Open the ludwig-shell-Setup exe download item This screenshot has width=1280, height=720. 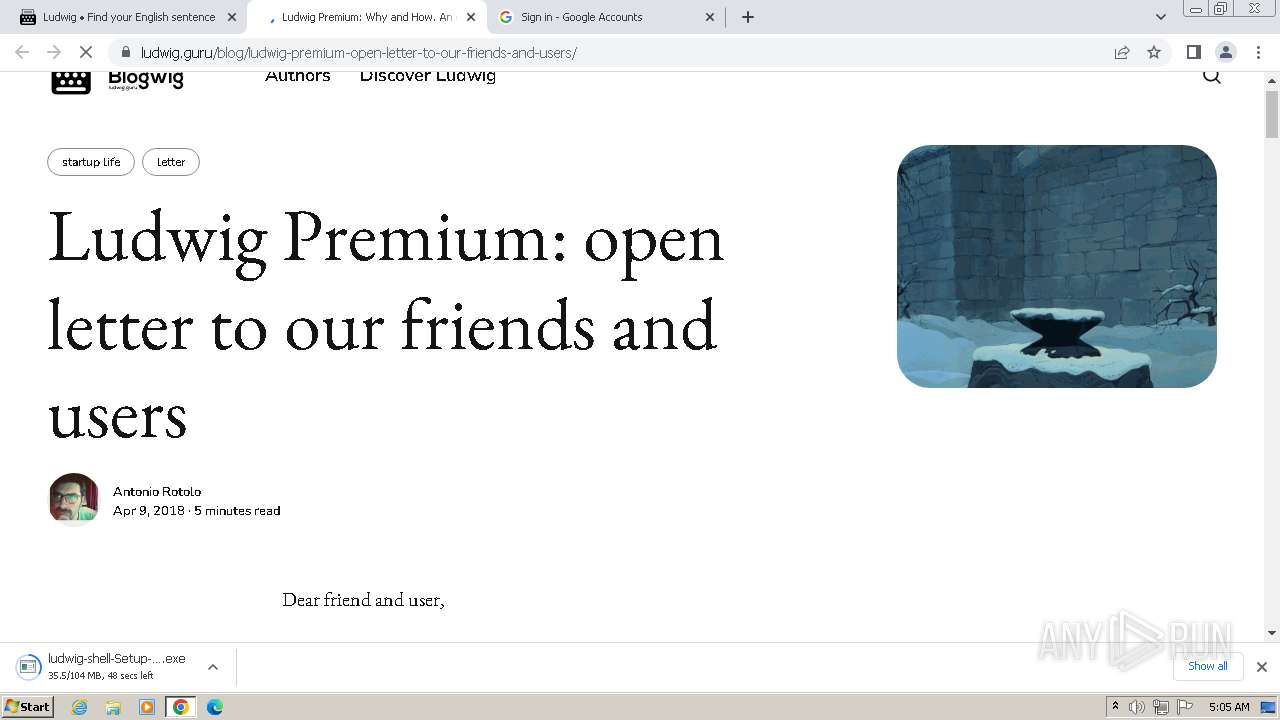(102, 667)
